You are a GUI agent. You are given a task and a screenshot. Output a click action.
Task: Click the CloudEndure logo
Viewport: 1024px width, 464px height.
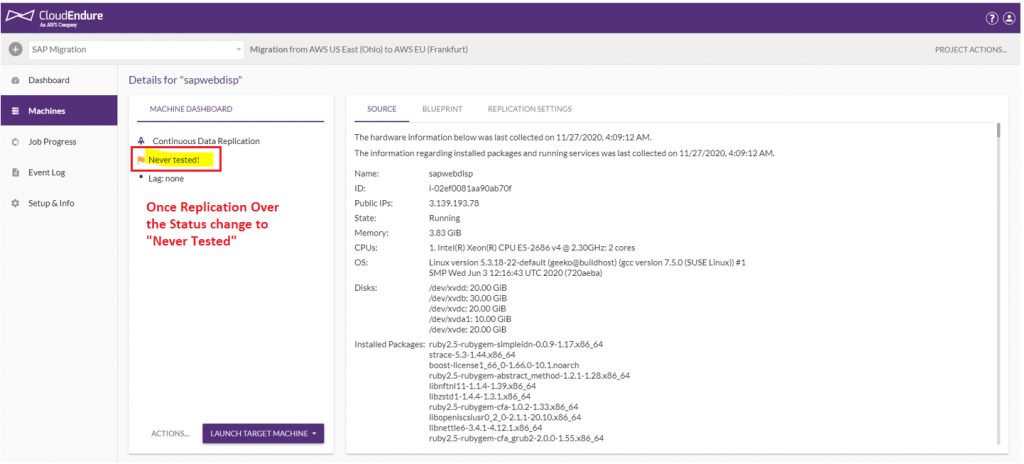tap(54, 18)
